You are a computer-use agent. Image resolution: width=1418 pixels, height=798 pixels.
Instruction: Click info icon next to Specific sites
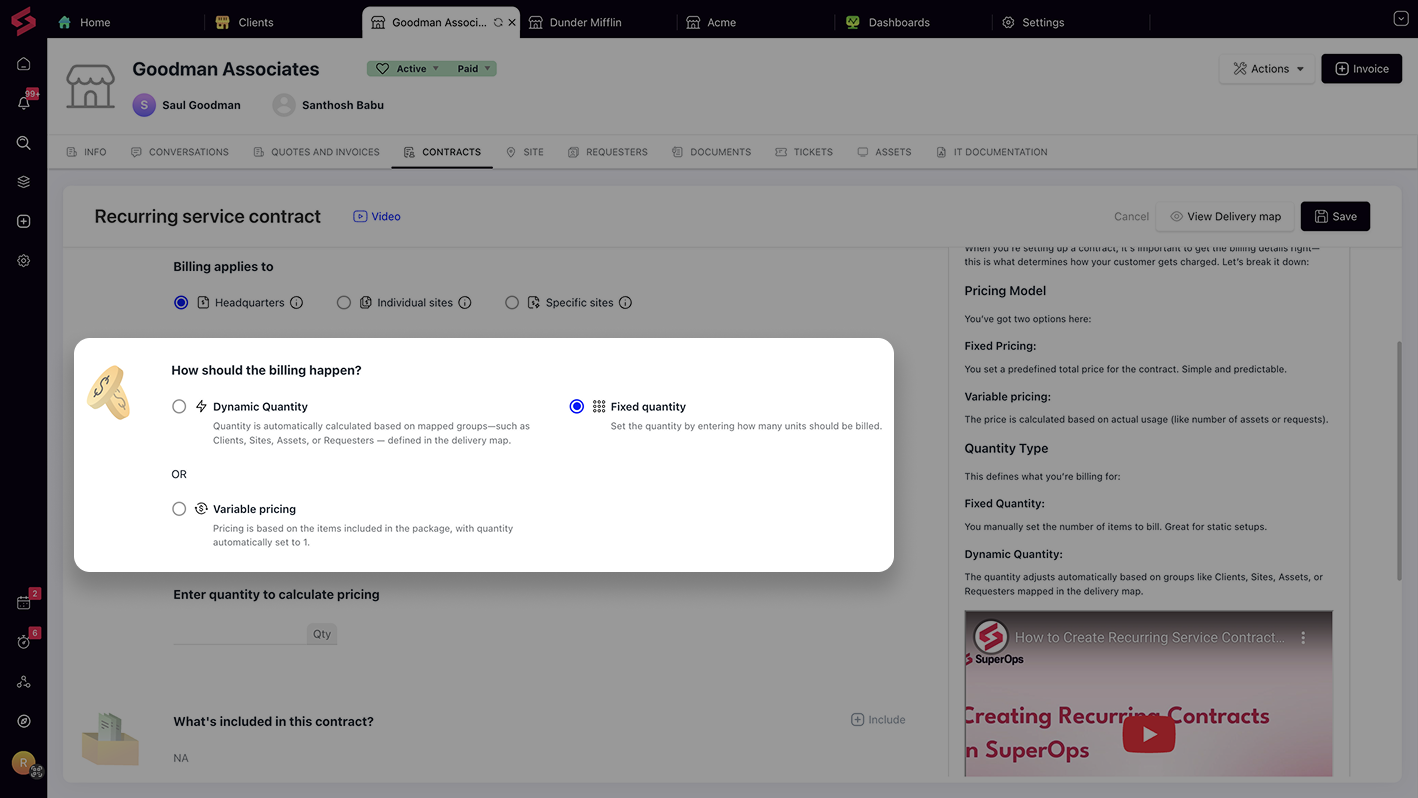[625, 303]
